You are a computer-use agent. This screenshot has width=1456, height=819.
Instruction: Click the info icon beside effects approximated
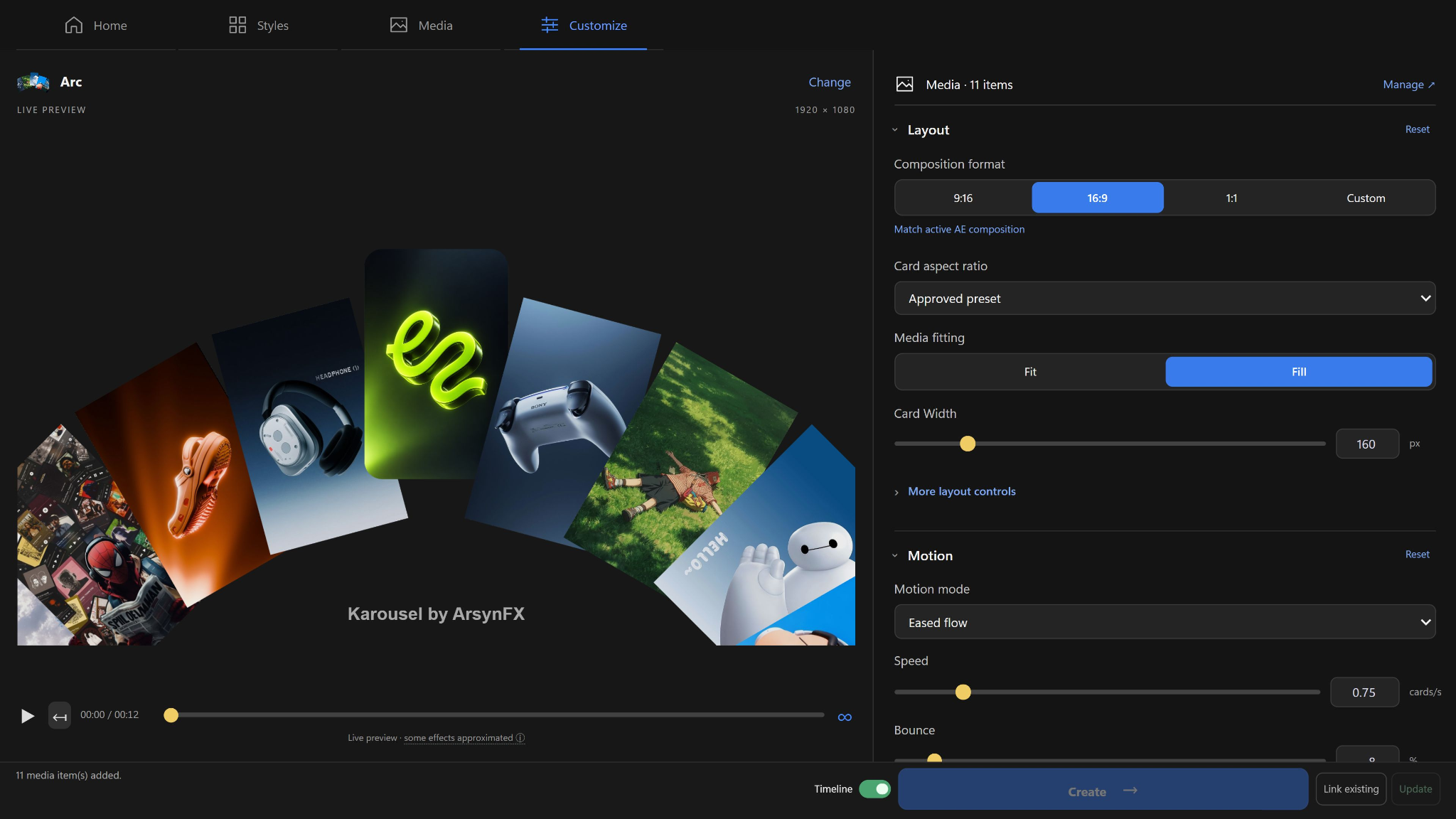point(520,738)
